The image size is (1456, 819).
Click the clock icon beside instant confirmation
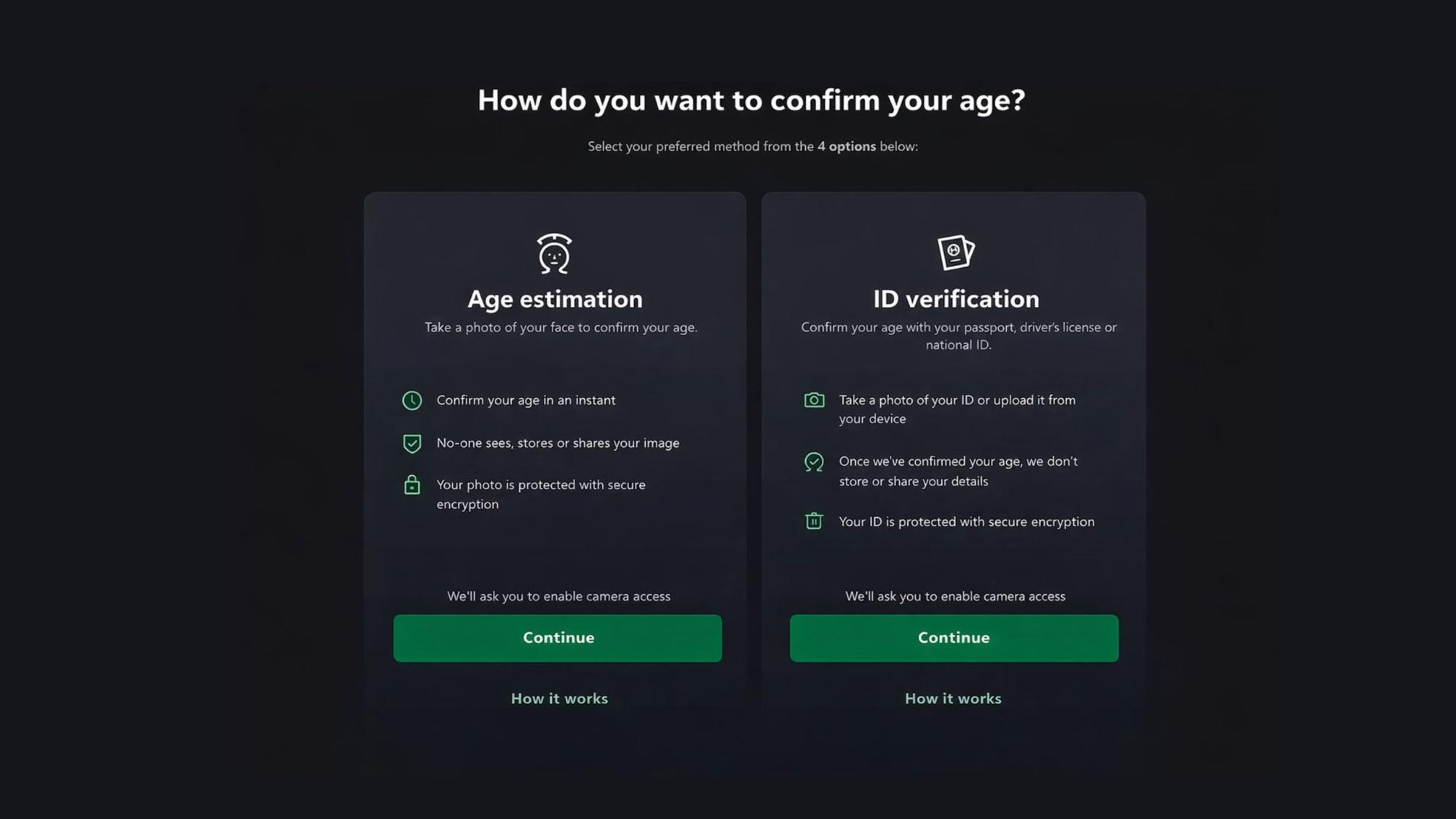click(x=412, y=400)
